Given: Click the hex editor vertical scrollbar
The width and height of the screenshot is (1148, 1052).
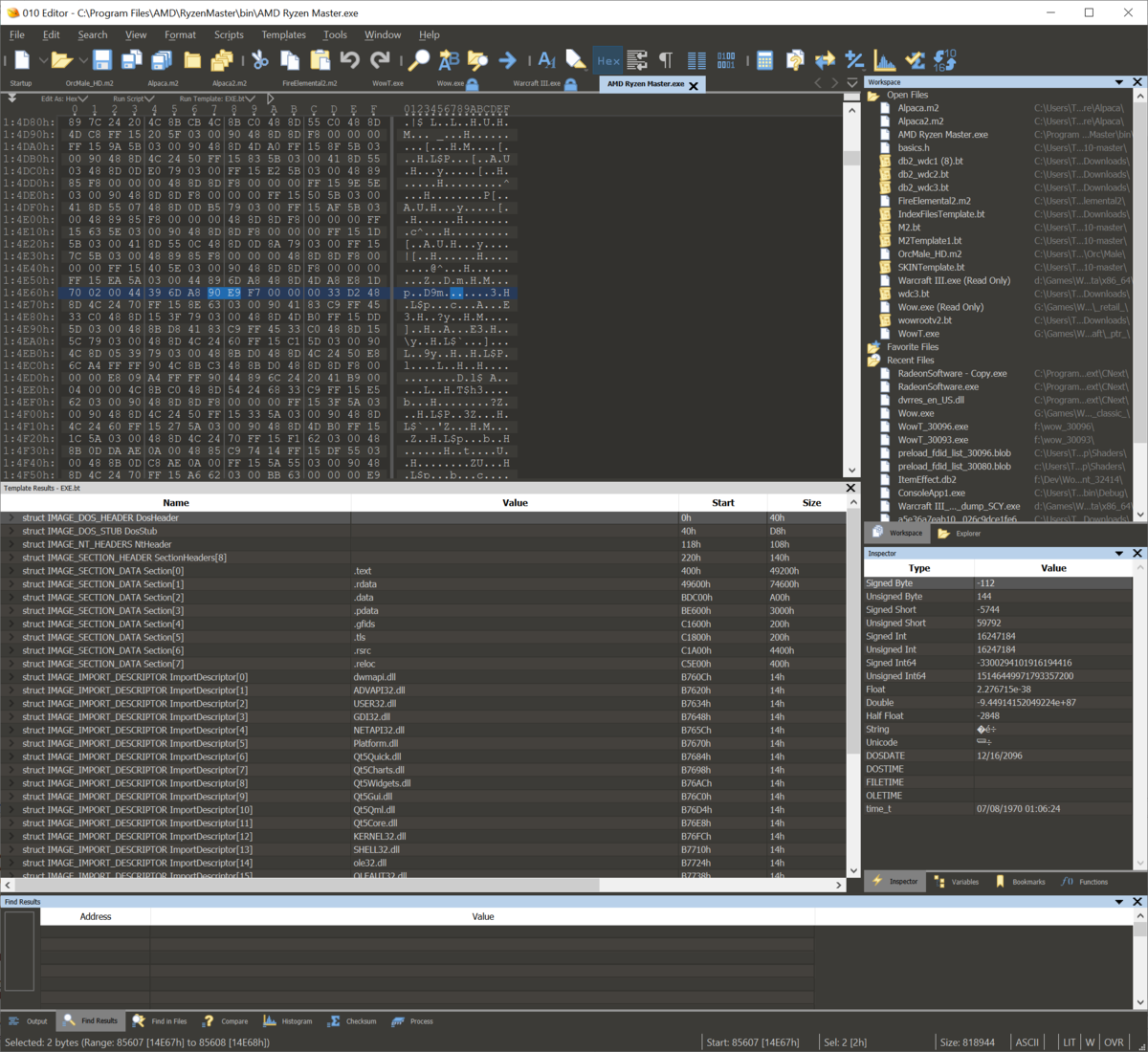Looking at the screenshot, I should 851,290.
